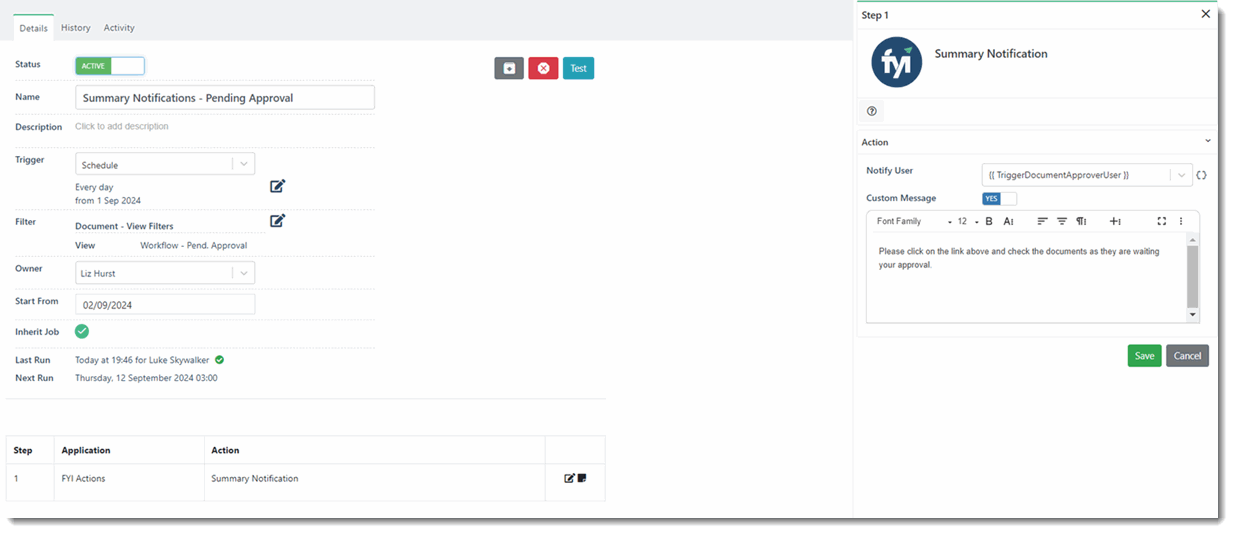Edit the Schedule trigger settings
Screen dimensions: 1233x533
tap(277, 186)
